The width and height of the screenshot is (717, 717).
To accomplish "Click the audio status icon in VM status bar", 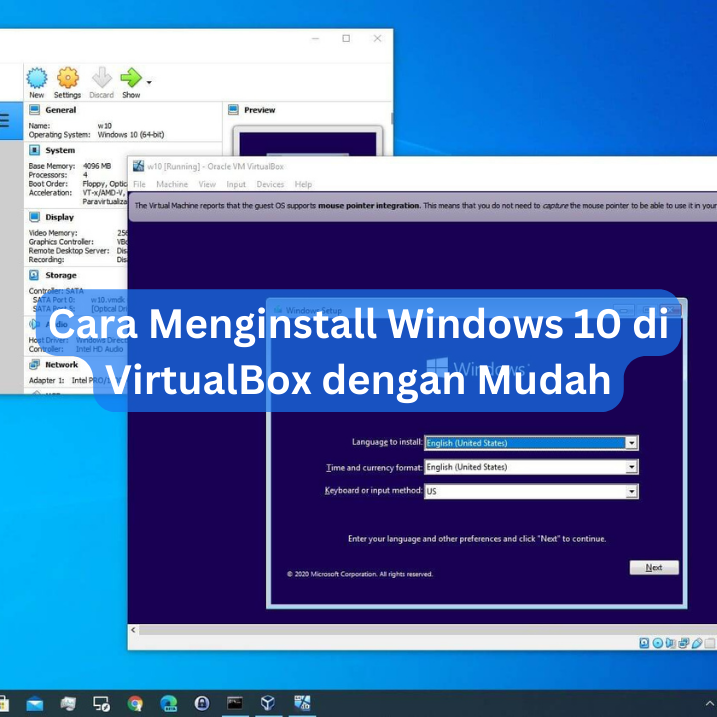I will pyautogui.click(x=670, y=643).
